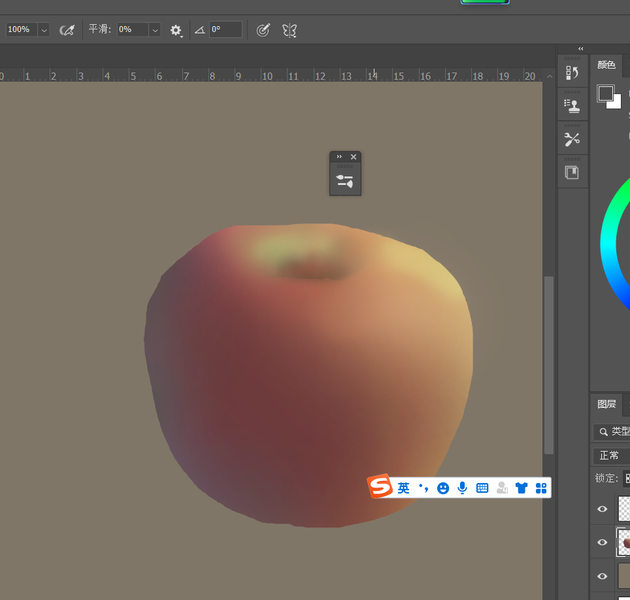Open the 100% opacity dropdown arrow
630x600 pixels.
tap(44, 30)
